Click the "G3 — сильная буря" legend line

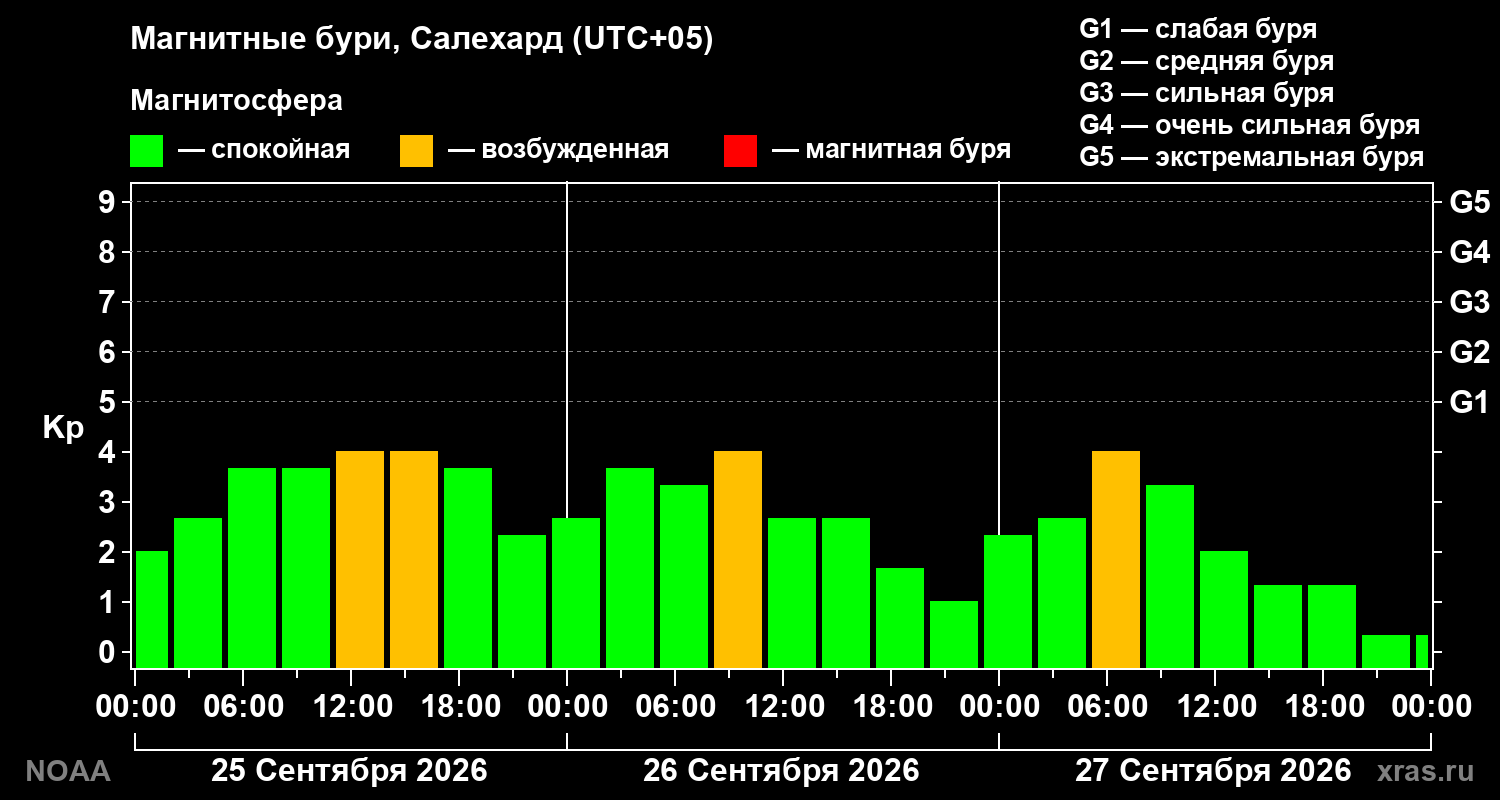coord(1206,93)
